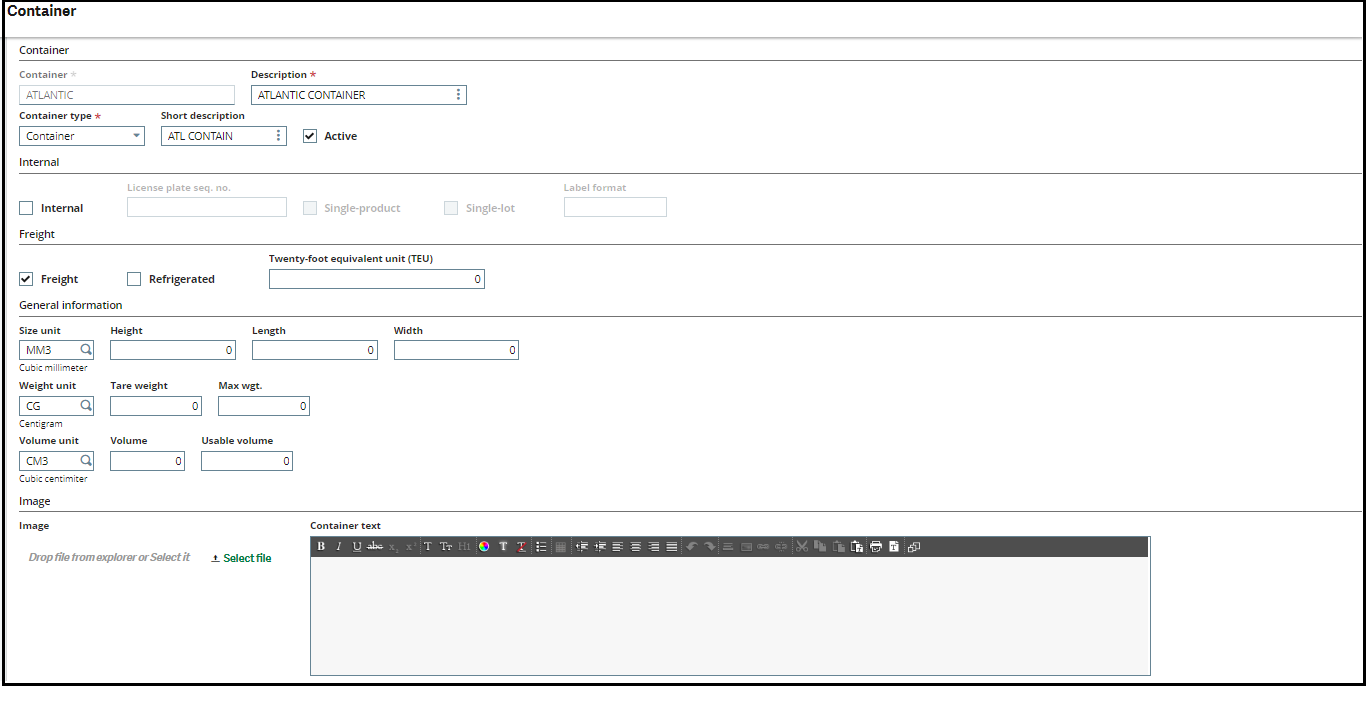1367x706 pixels.
Task: Open the Description field options menu
Action: pos(458,94)
